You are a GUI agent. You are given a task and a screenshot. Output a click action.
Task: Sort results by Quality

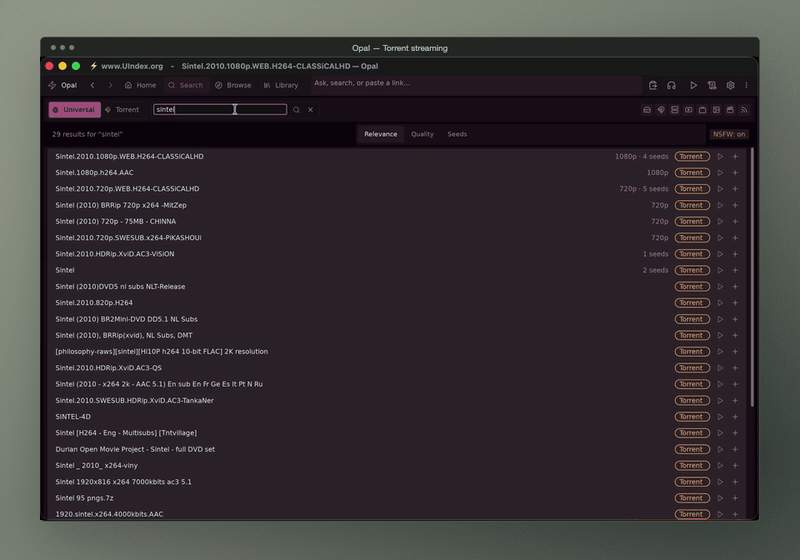point(422,134)
